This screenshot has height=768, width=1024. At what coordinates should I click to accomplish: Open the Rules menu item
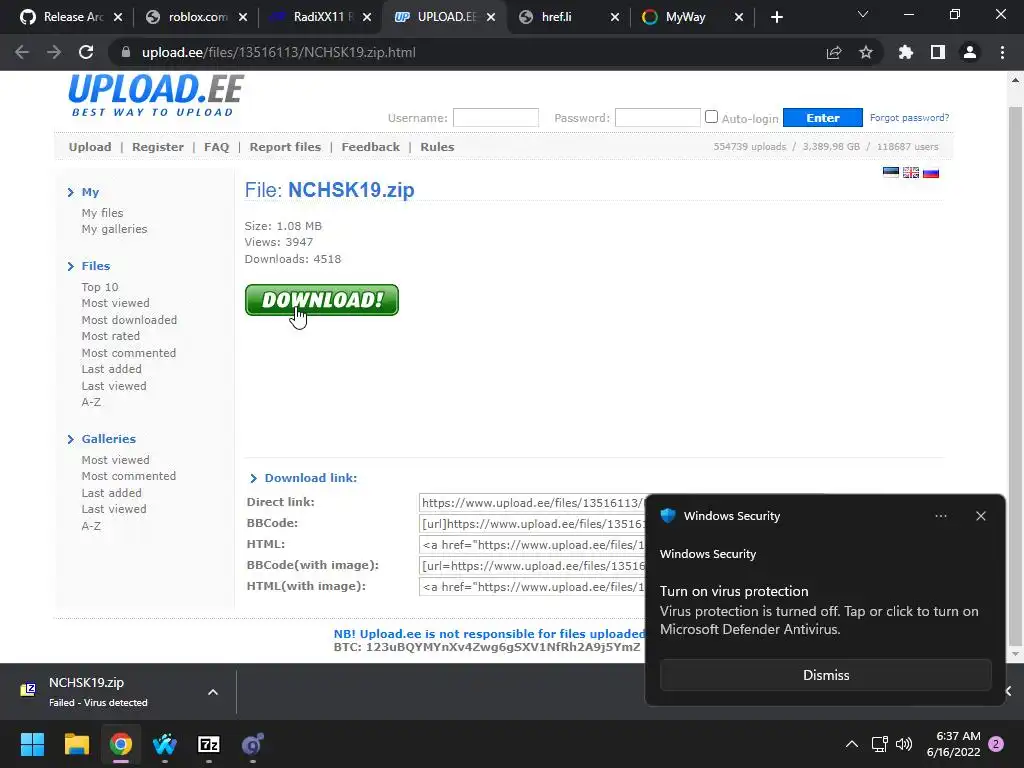(437, 147)
